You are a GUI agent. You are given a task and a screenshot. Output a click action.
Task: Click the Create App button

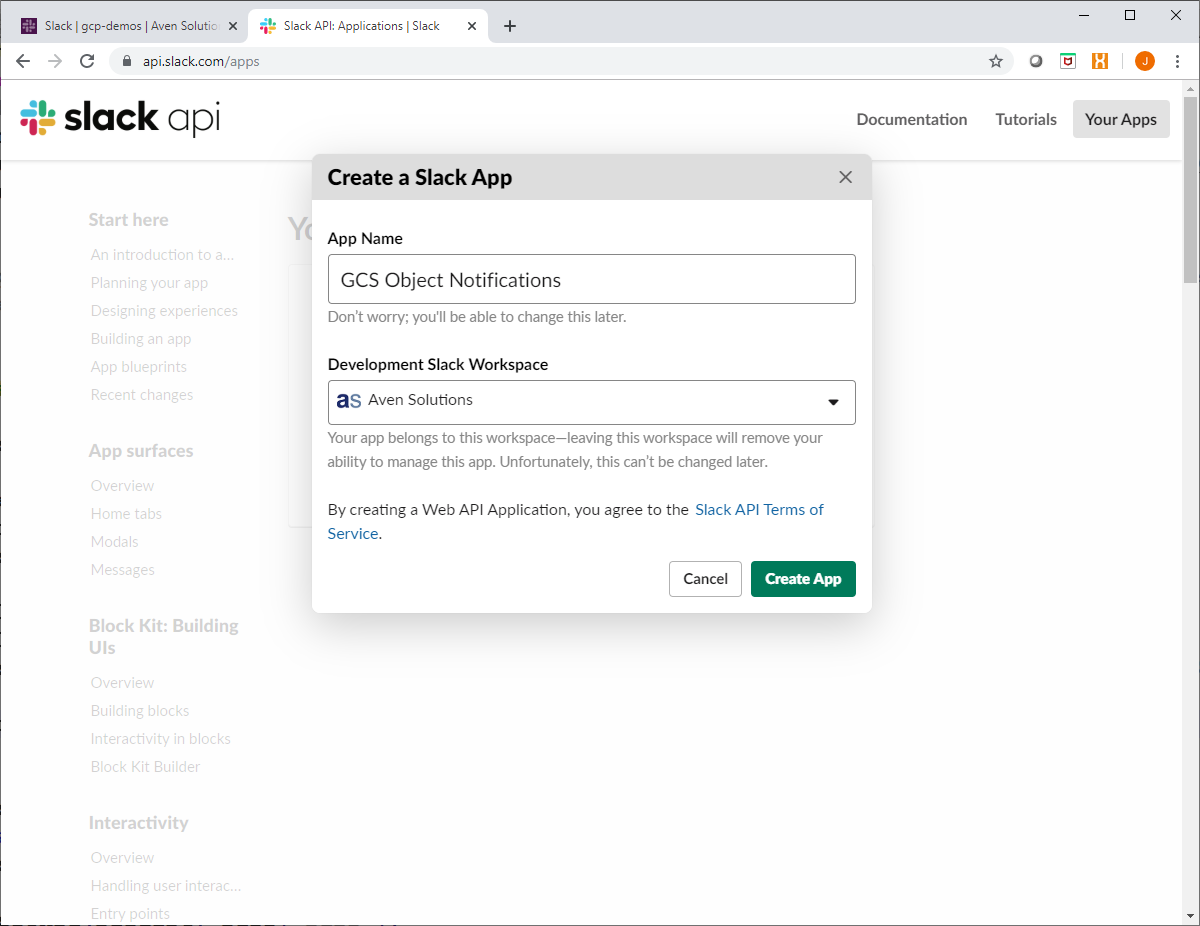pyautogui.click(x=803, y=579)
